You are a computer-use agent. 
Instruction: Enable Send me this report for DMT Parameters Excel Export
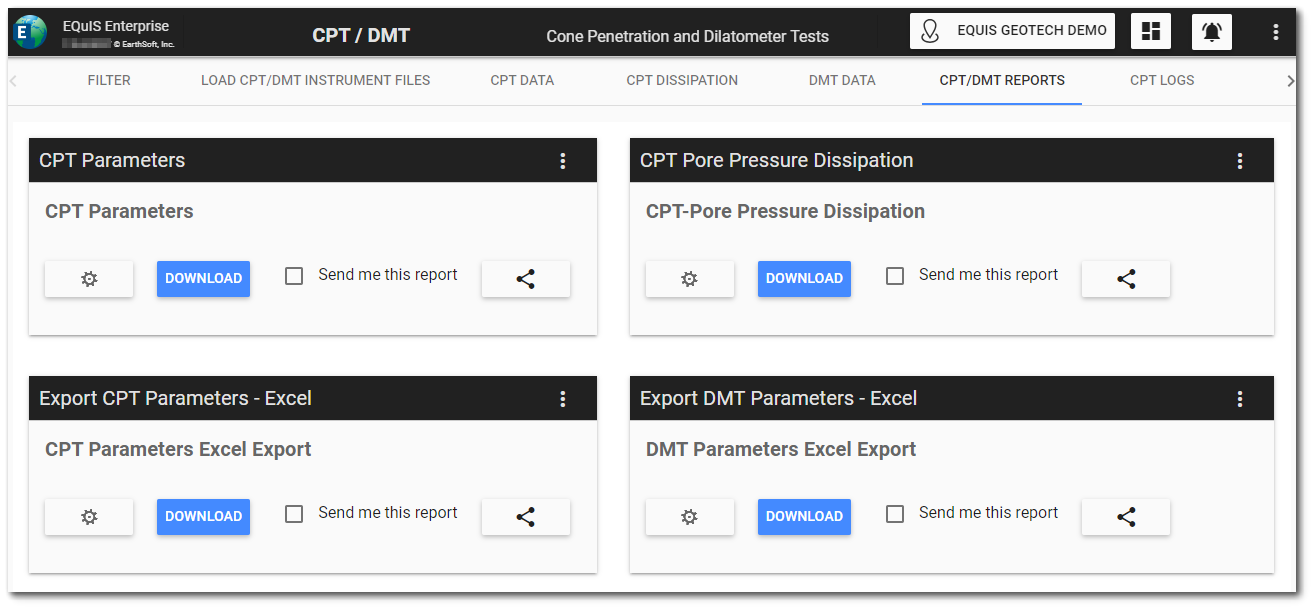[894, 513]
